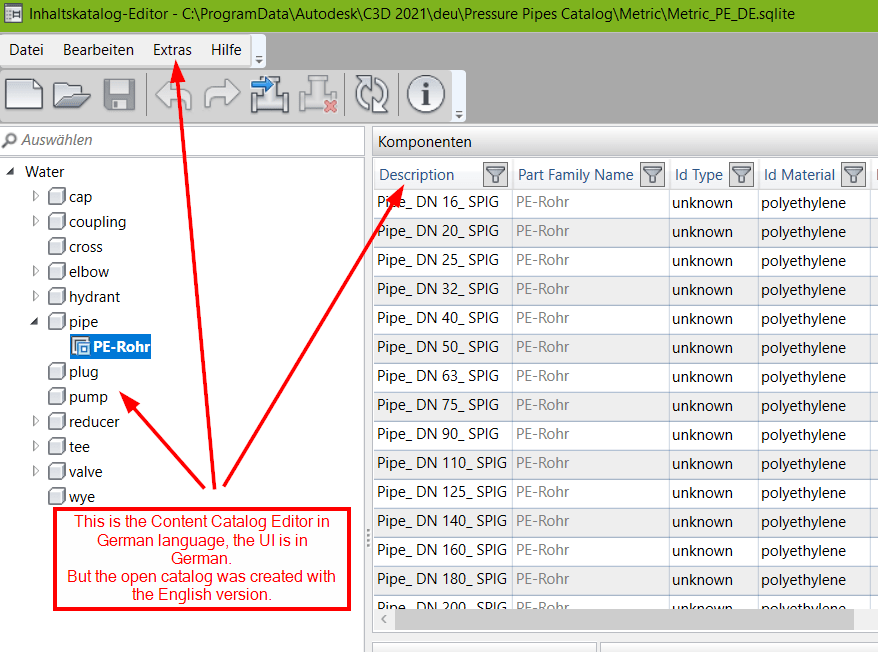Viewport: 878px width, 652px height.
Task: Click the horizontal scrollbar under the table
Action: (624, 620)
